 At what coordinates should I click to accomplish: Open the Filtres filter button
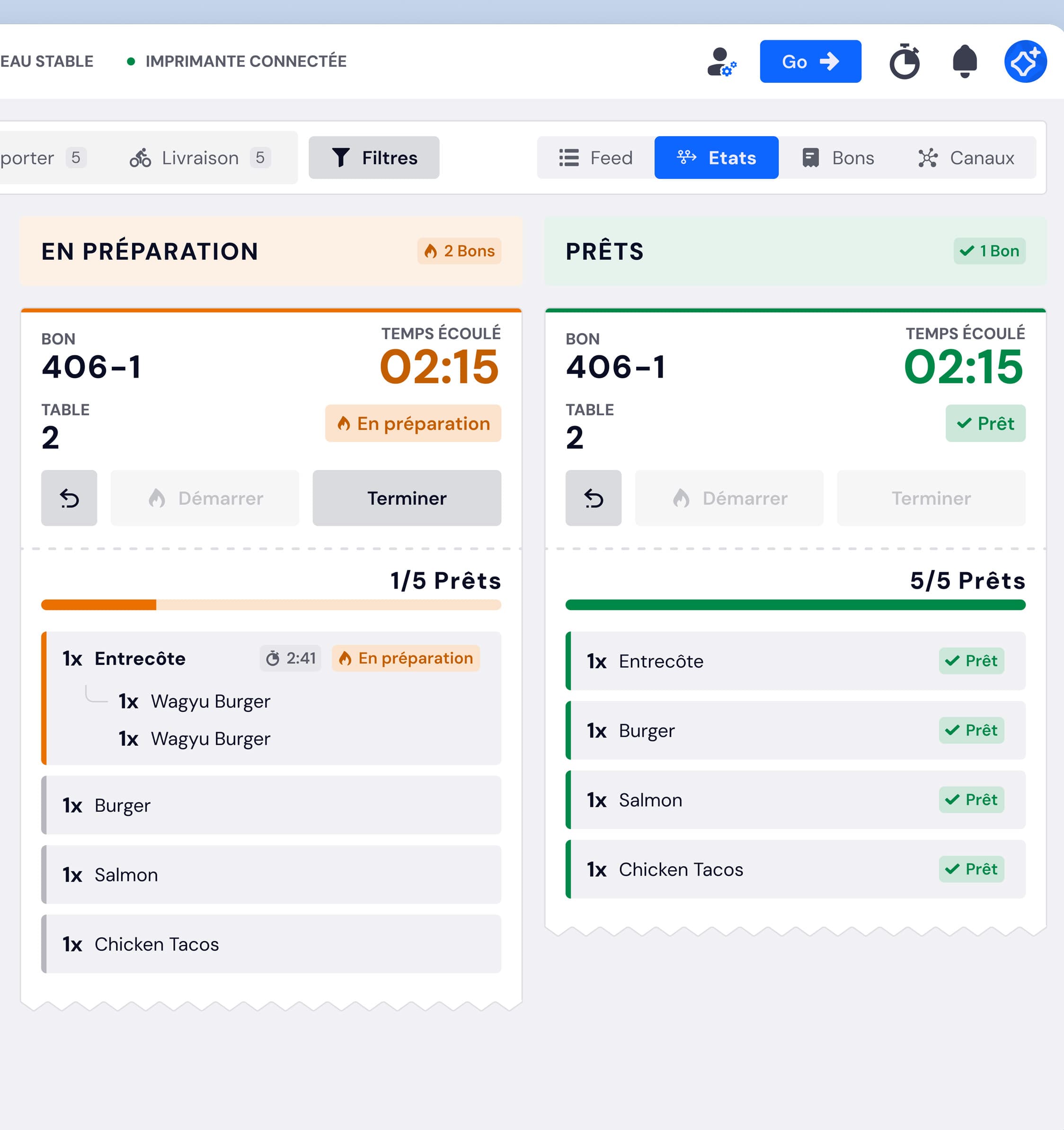373,158
